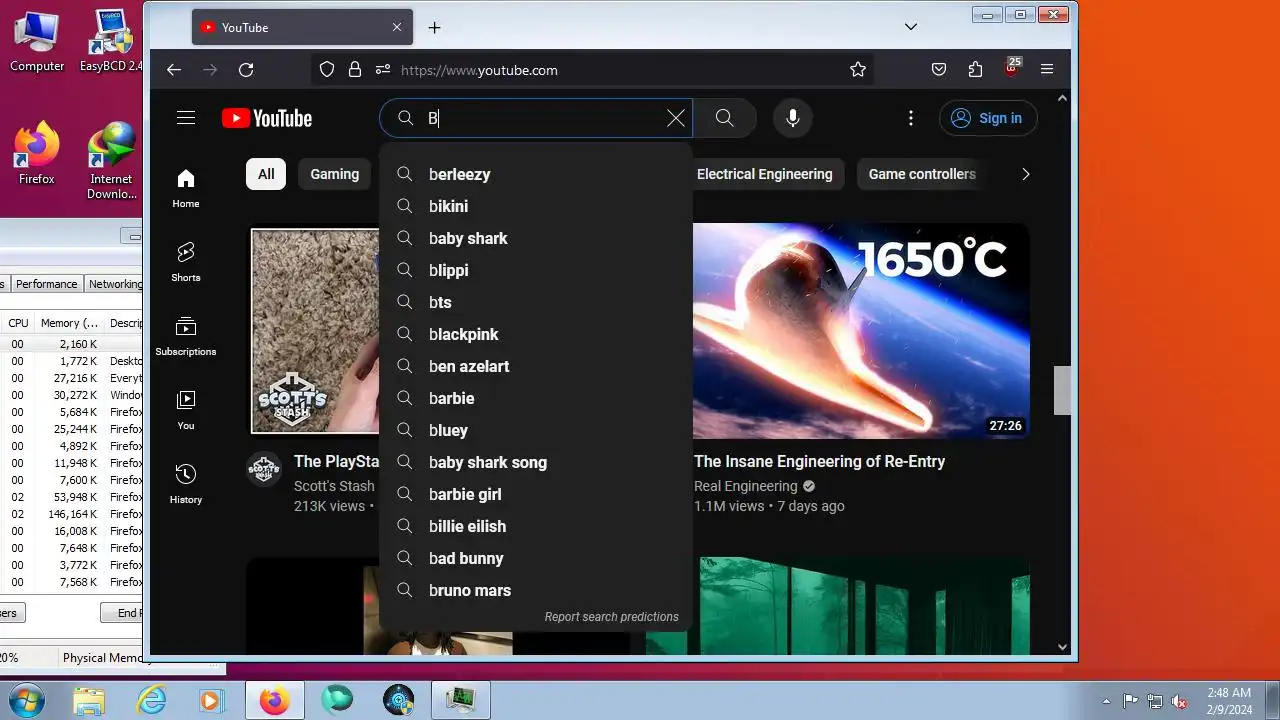The height and width of the screenshot is (720, 1280).
Task: Sort by Memory column in Task Manager
Action: 69,323
